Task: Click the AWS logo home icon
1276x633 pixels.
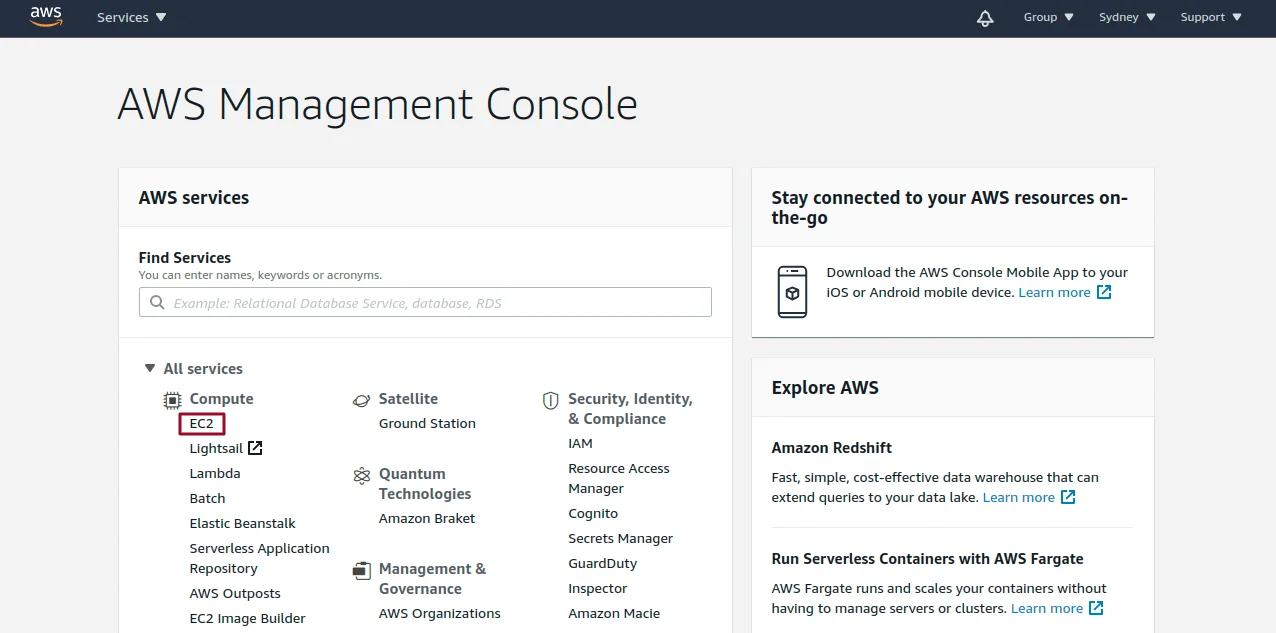Action: tap(46, 17)
